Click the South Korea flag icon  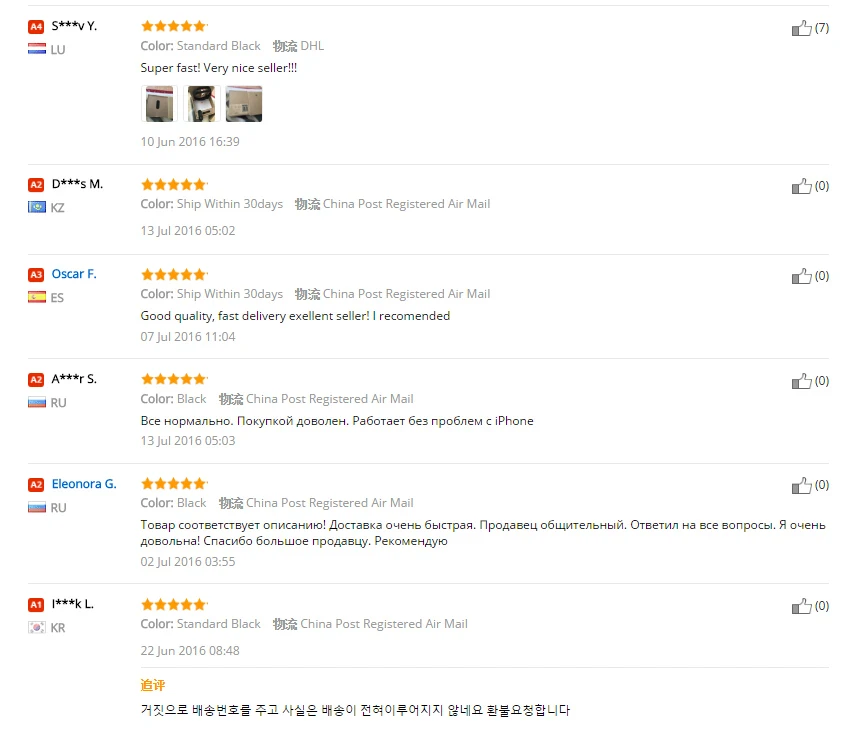[x=37, y=628]
